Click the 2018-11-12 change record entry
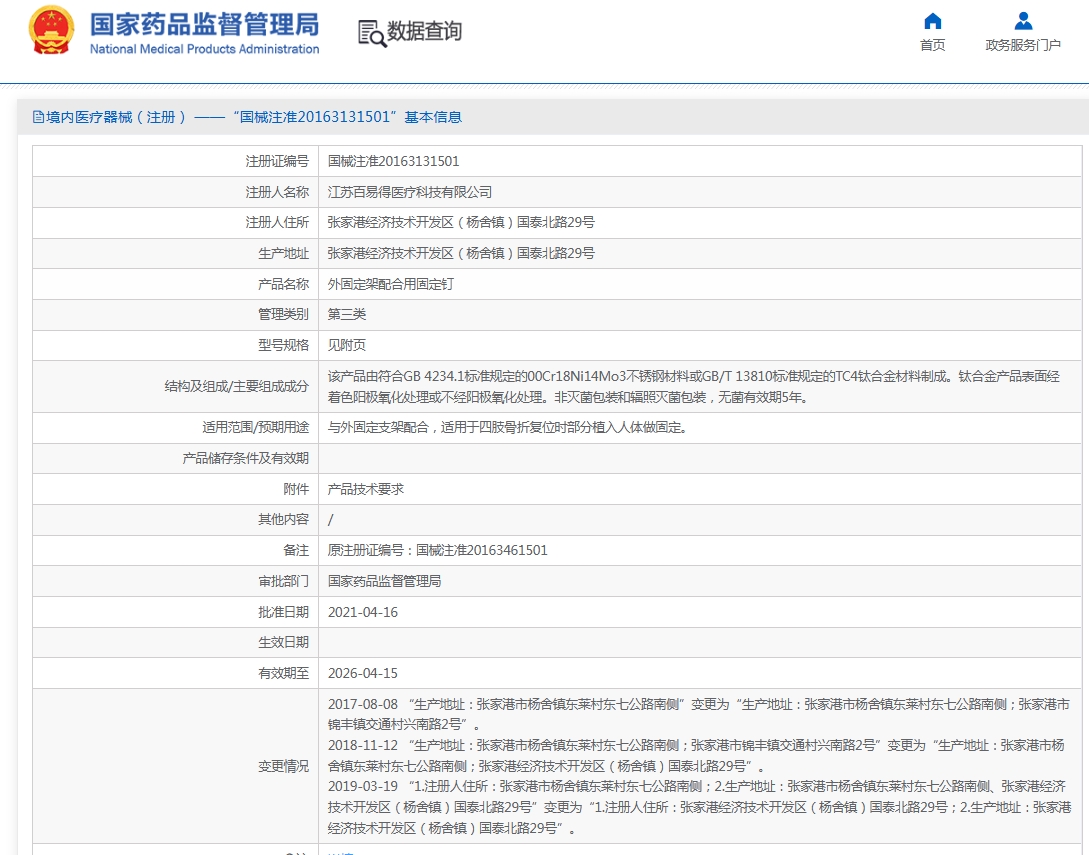This screenshot has width=1089, height=855. coord(697,755)
